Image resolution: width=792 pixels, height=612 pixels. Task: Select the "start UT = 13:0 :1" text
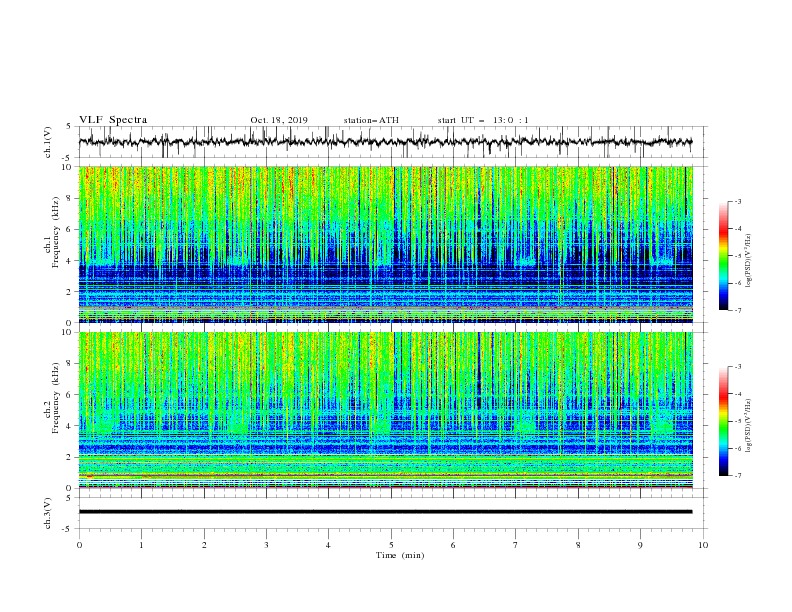pos(483,120)
